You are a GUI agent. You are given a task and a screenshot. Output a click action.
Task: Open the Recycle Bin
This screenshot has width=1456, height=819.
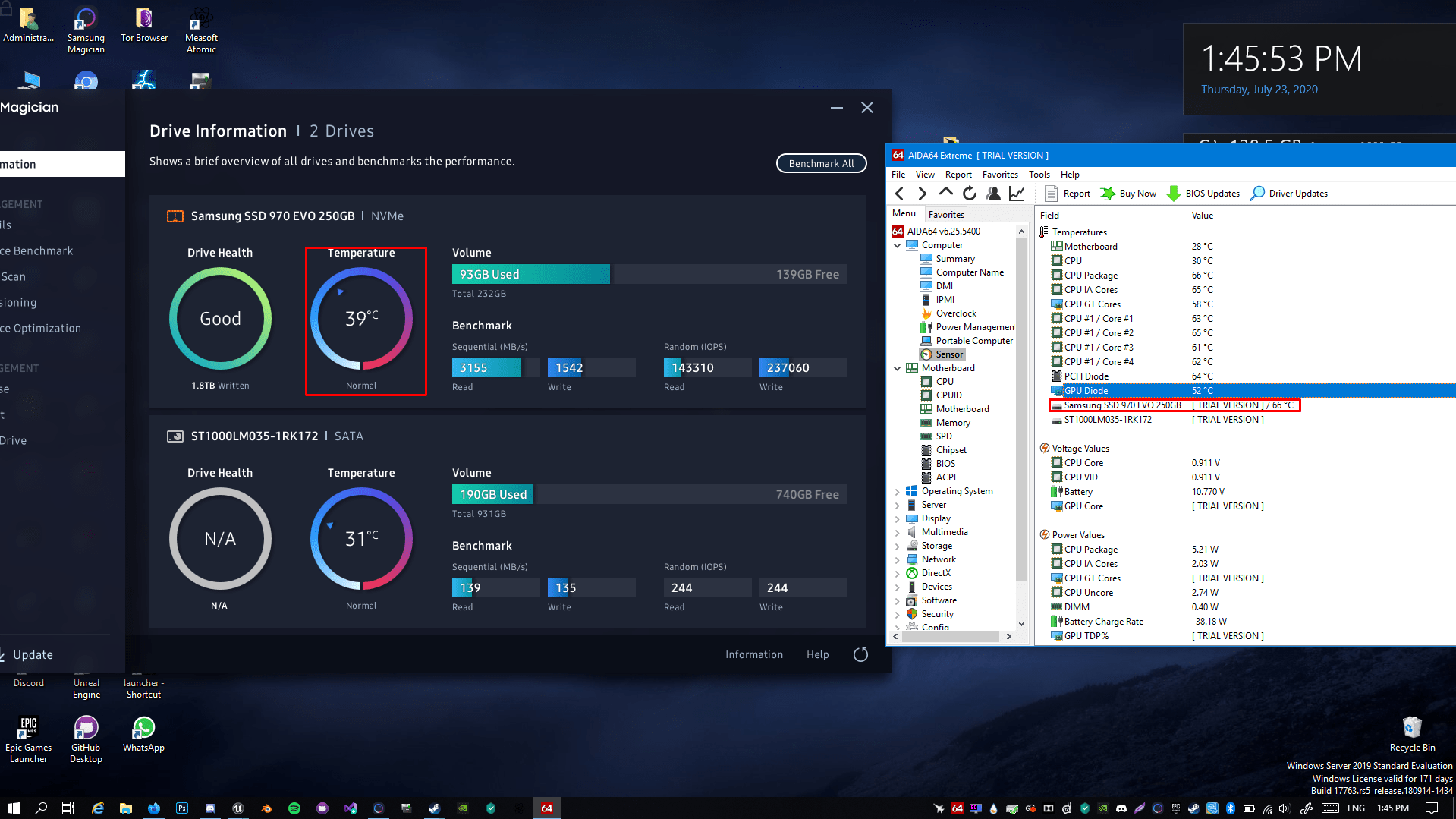click(1412, 733)
